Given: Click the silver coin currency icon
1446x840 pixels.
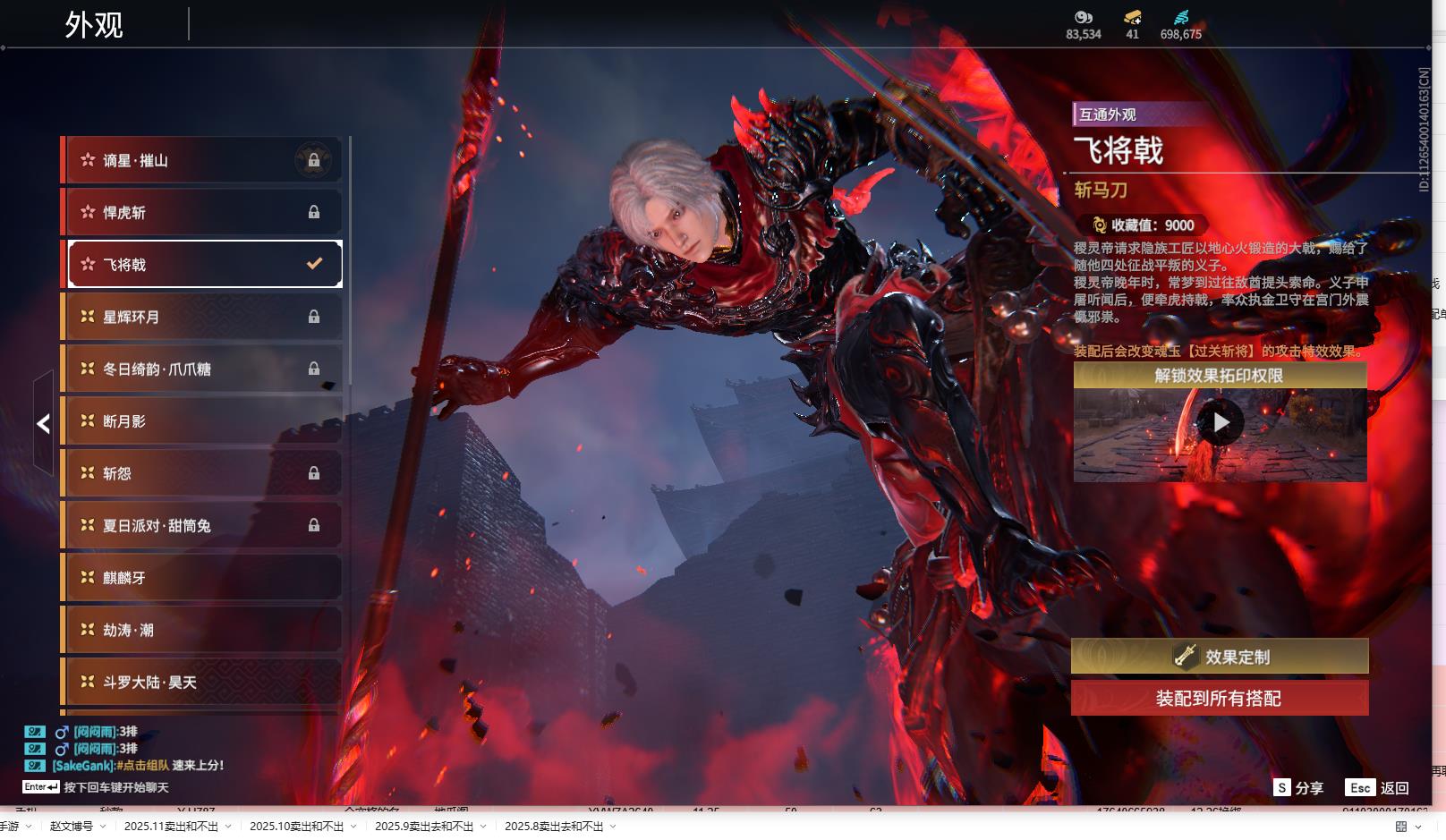Looking at the screenshot, I should (x=1083, y=17).
